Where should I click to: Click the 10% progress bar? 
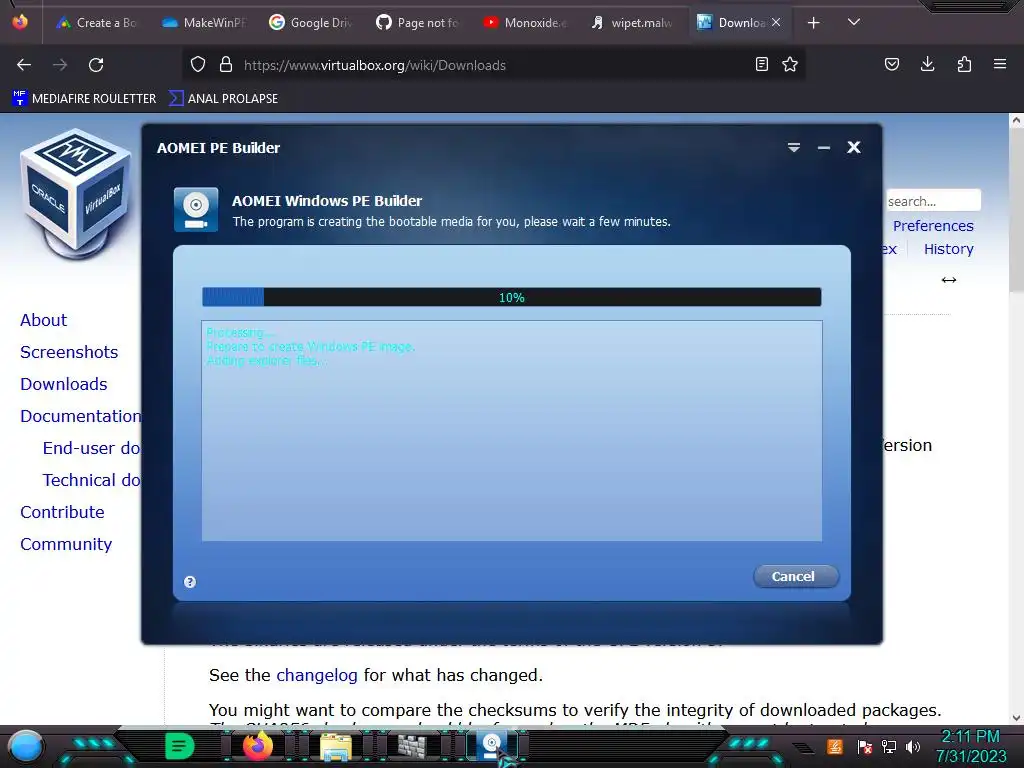pos(511,297)
